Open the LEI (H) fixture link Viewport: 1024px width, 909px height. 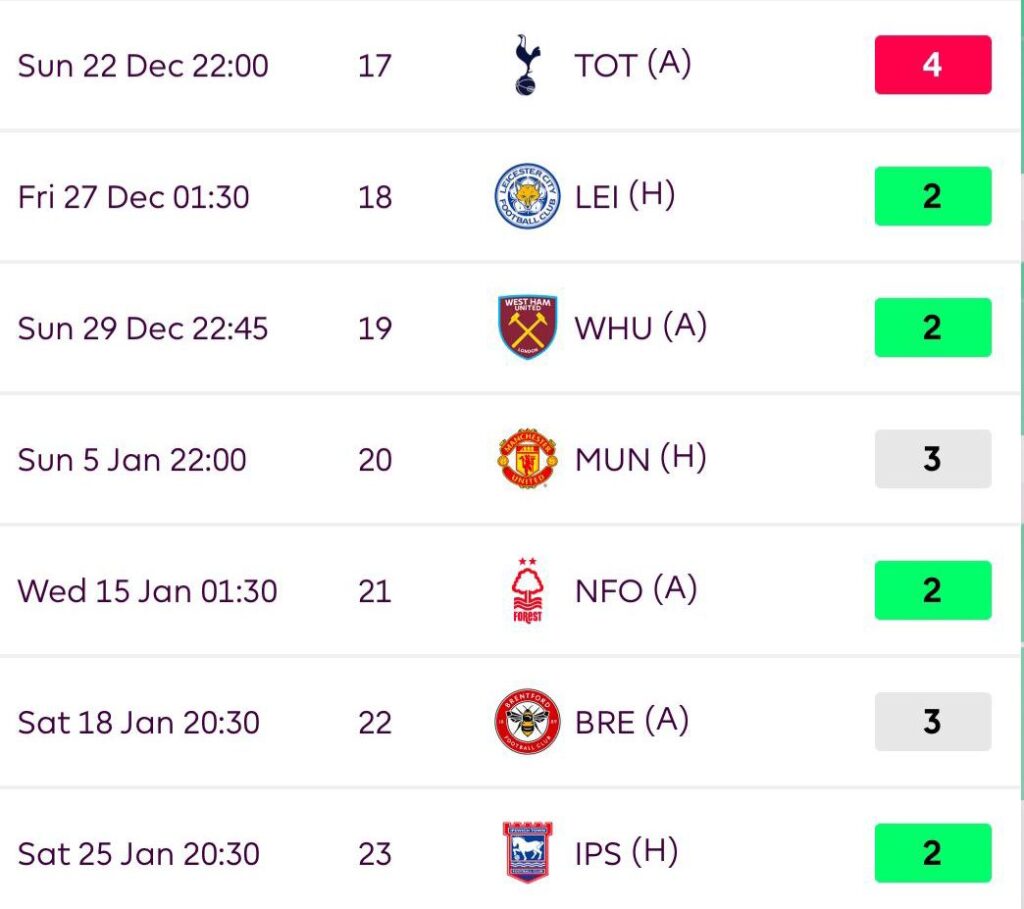coord(624,196)
